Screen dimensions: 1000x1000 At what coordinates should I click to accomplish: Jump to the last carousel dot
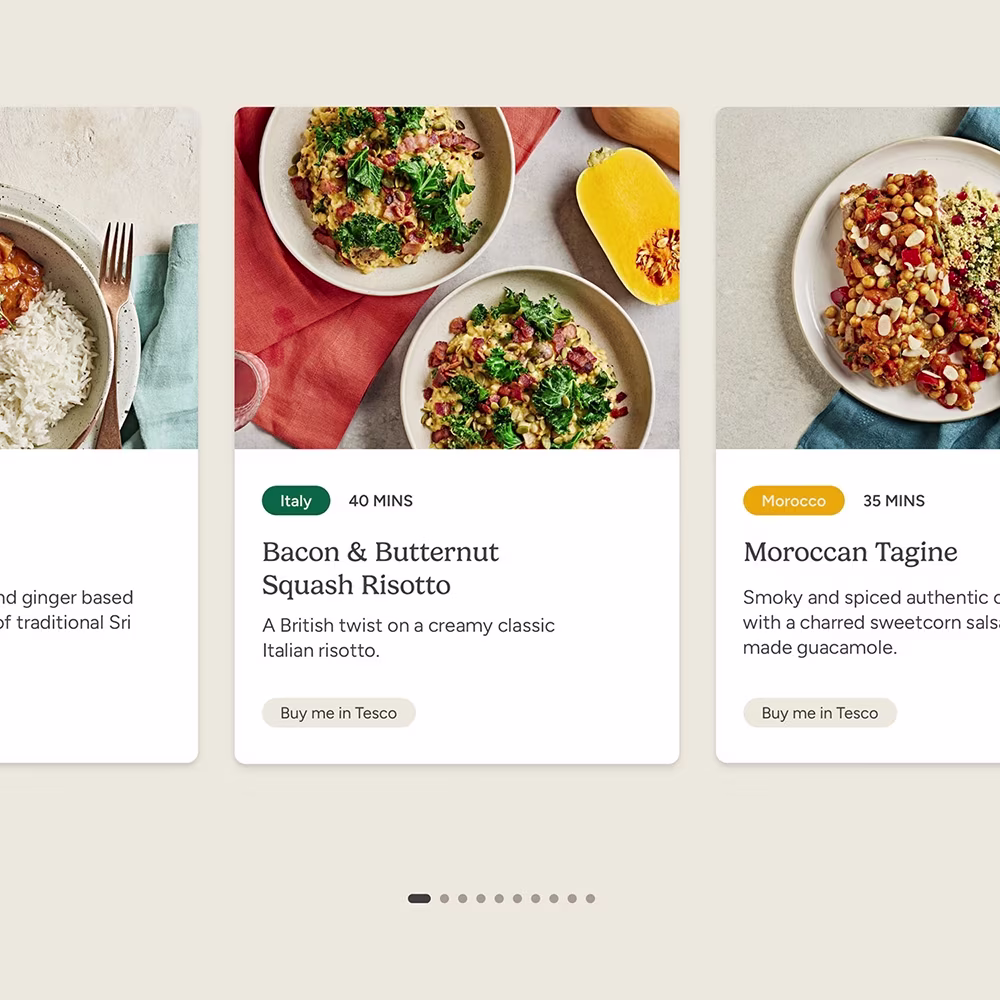click(x=591, y=899)
